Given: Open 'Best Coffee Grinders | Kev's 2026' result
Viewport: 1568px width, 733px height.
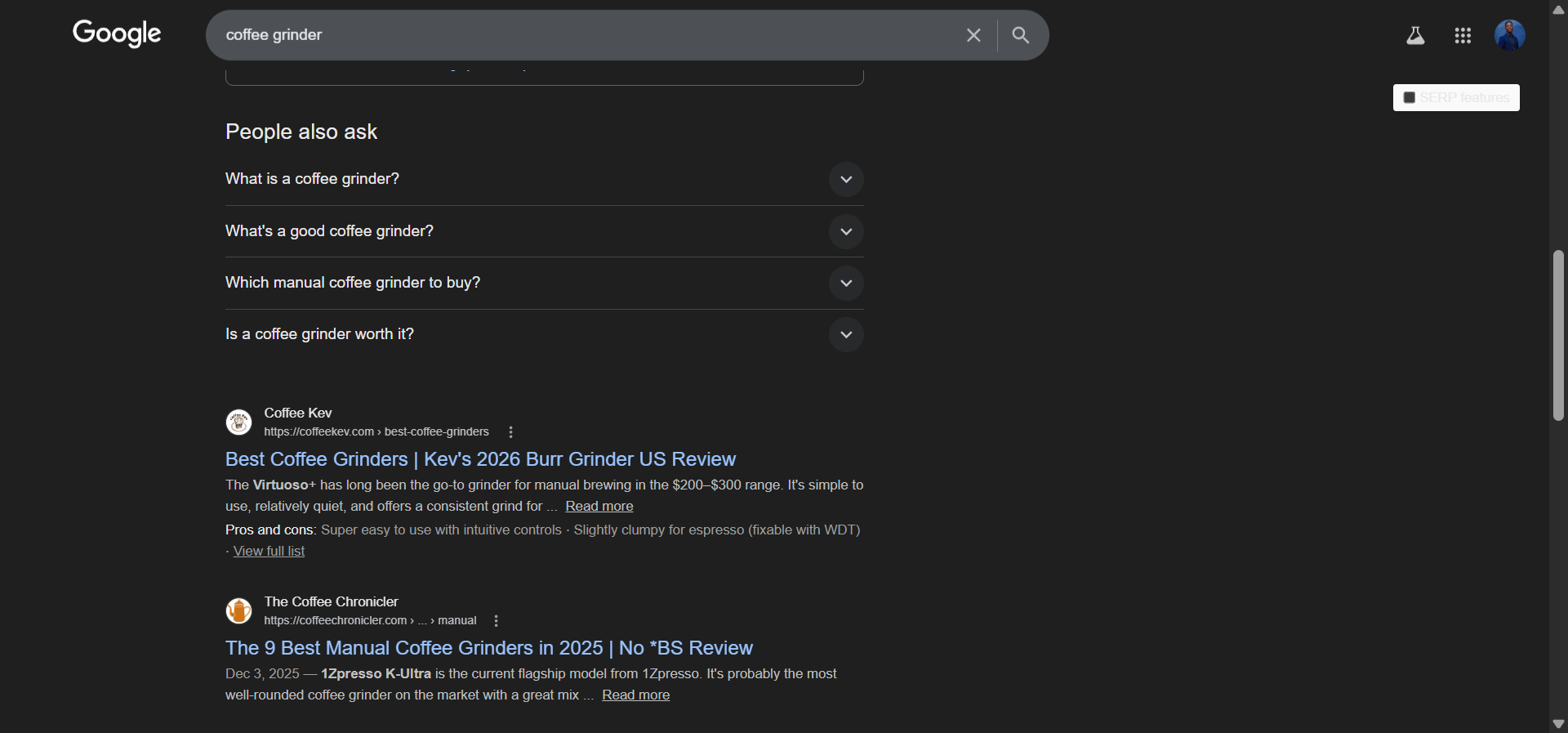Looking at the screenshot, I should click(x=480, y=459).
